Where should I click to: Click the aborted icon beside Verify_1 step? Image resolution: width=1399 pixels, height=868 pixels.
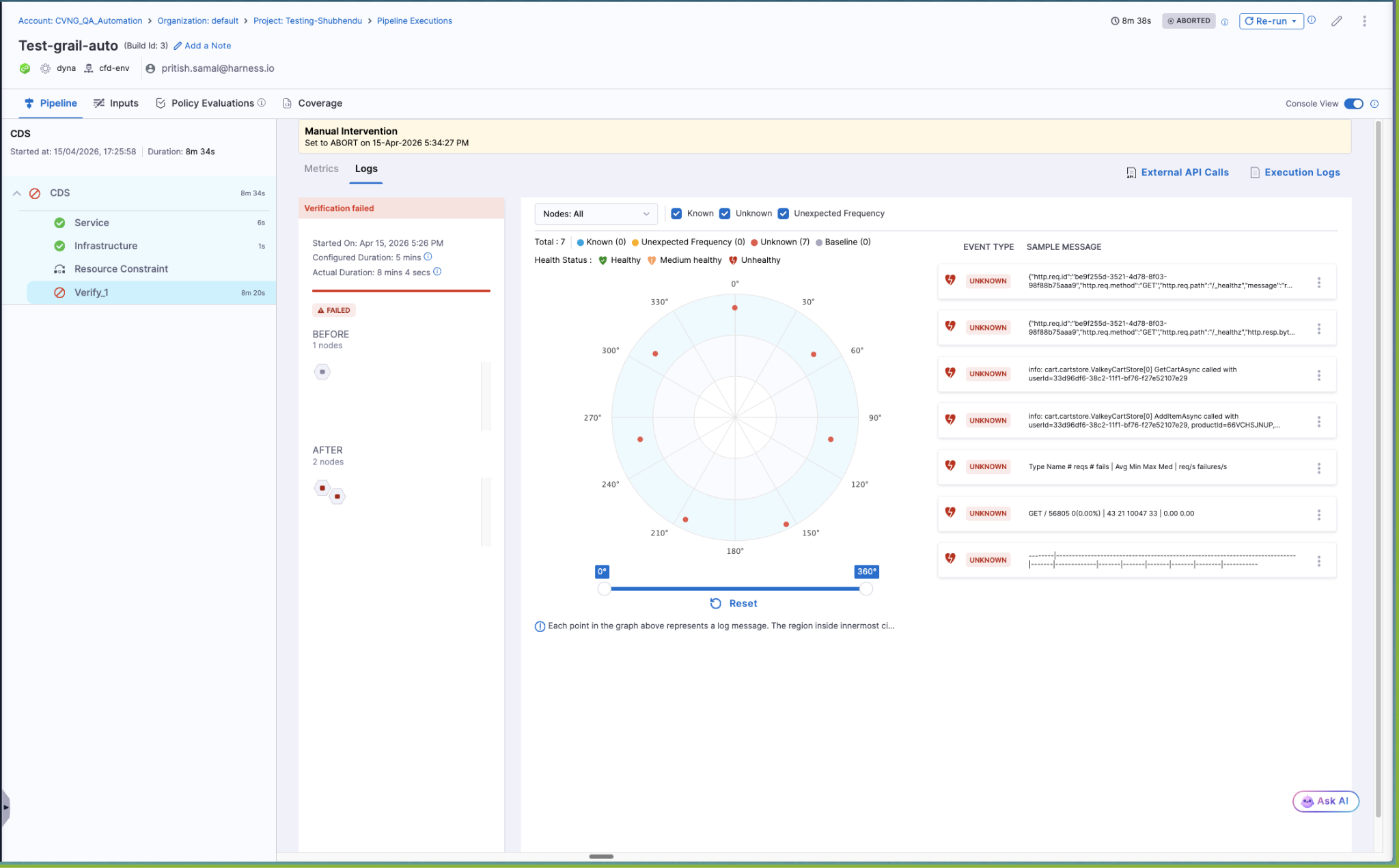(59, 292)
